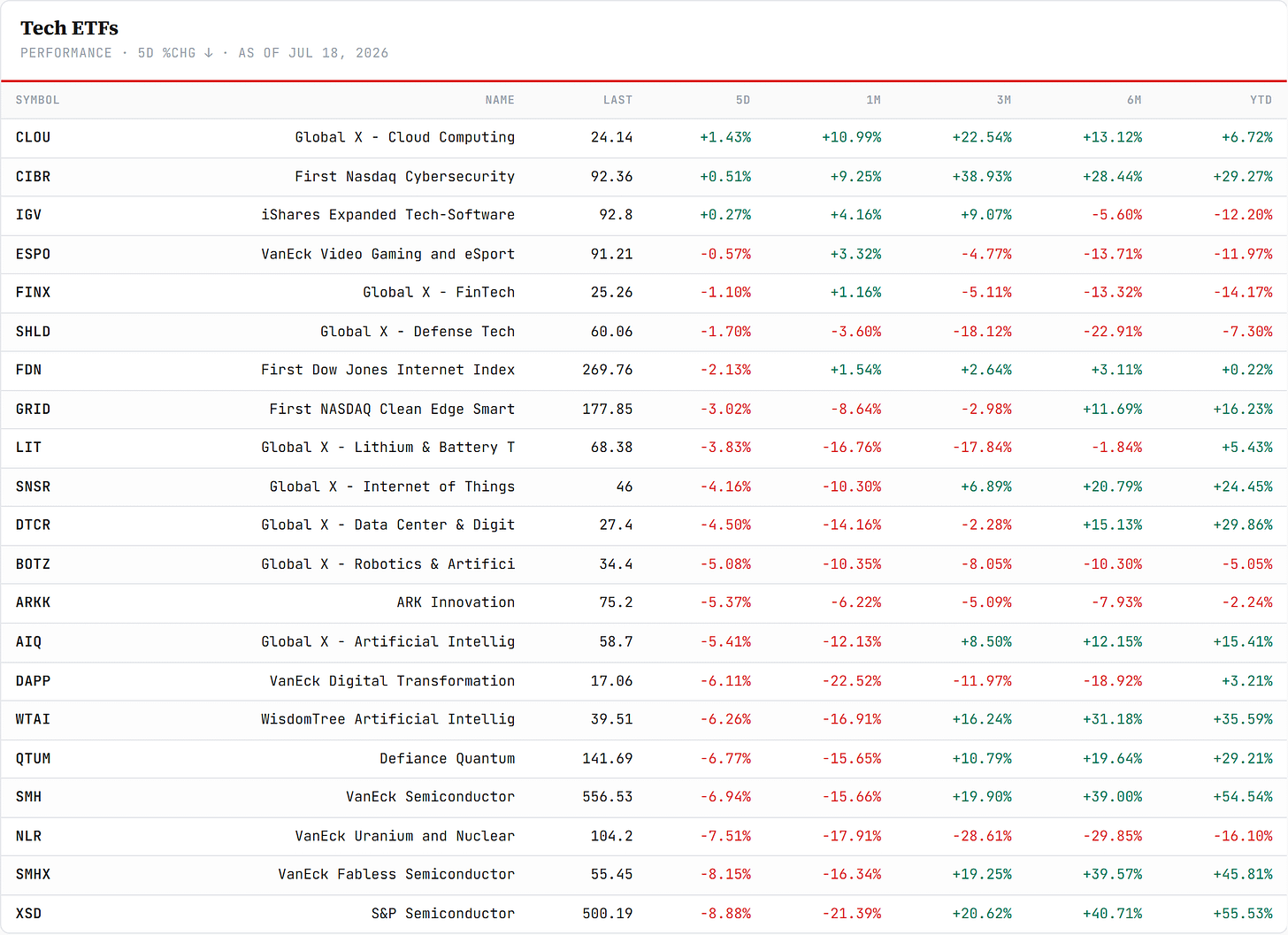This screenshot has width=1288, height=935.
Task: Select the CLOU ticker symbol
Action: (x=33, y=137)
